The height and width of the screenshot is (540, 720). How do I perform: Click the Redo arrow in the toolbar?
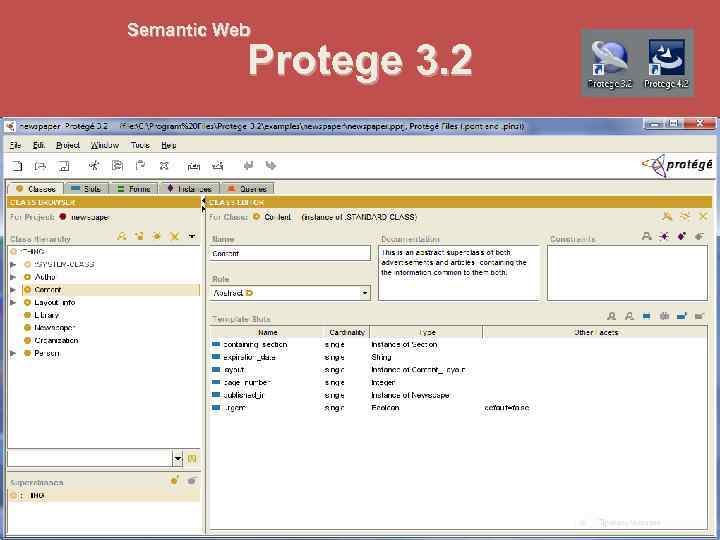(271, 165)
